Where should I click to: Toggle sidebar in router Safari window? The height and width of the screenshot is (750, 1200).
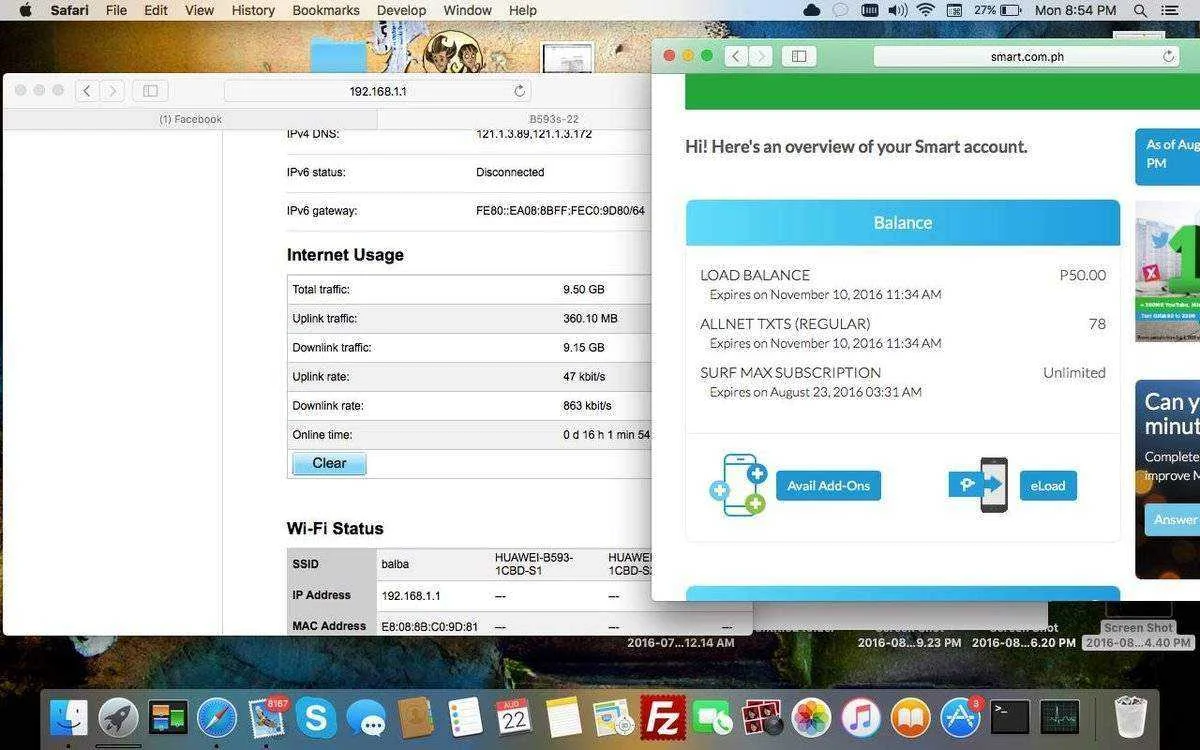[x=150, y=91]
